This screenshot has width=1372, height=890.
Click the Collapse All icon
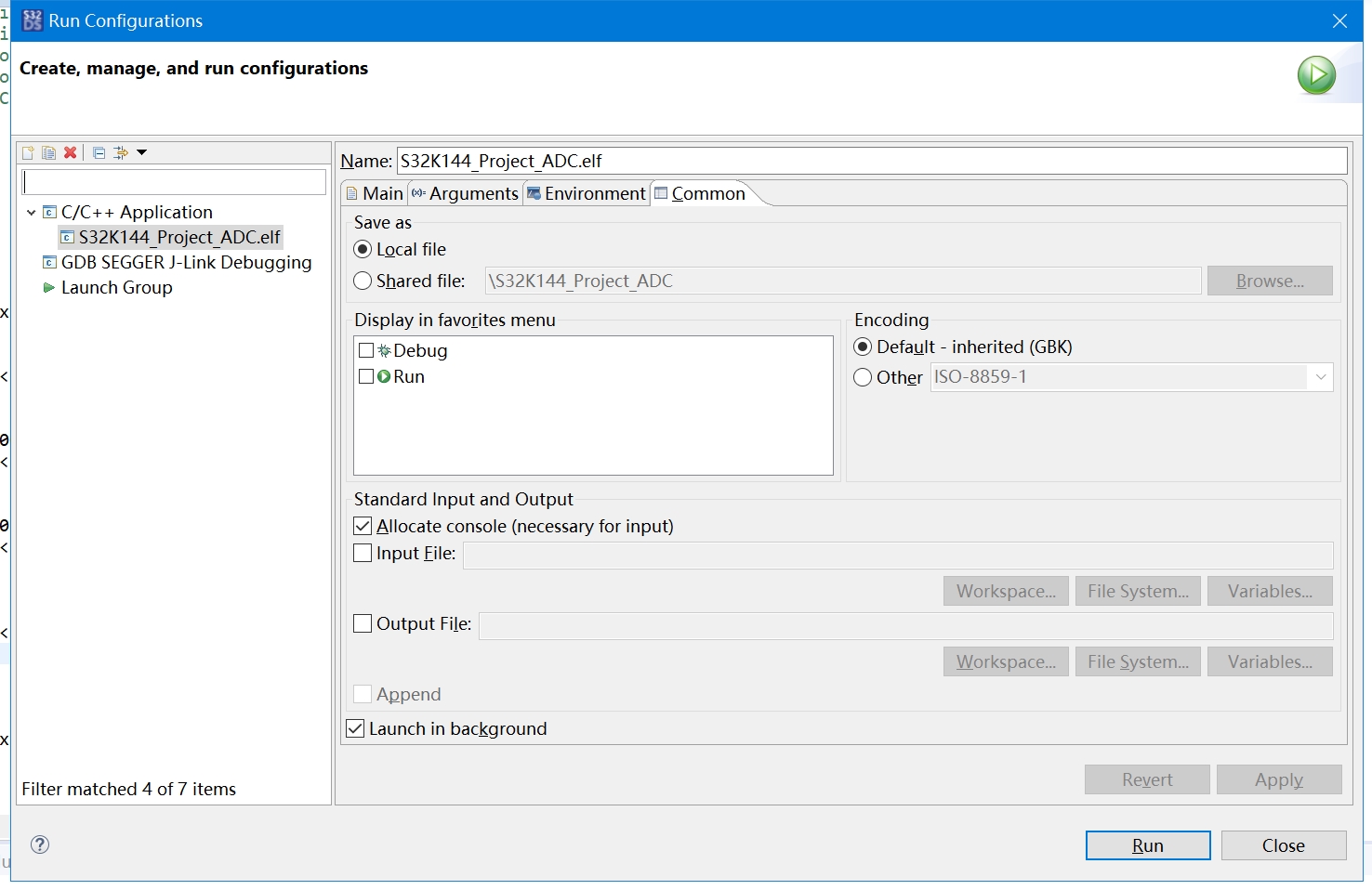[99, 153]
